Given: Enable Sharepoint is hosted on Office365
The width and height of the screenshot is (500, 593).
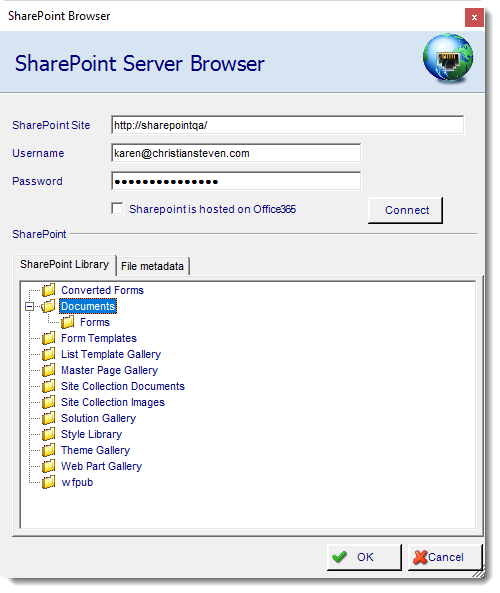Looking at the screenshot, I should click(117, 208).
